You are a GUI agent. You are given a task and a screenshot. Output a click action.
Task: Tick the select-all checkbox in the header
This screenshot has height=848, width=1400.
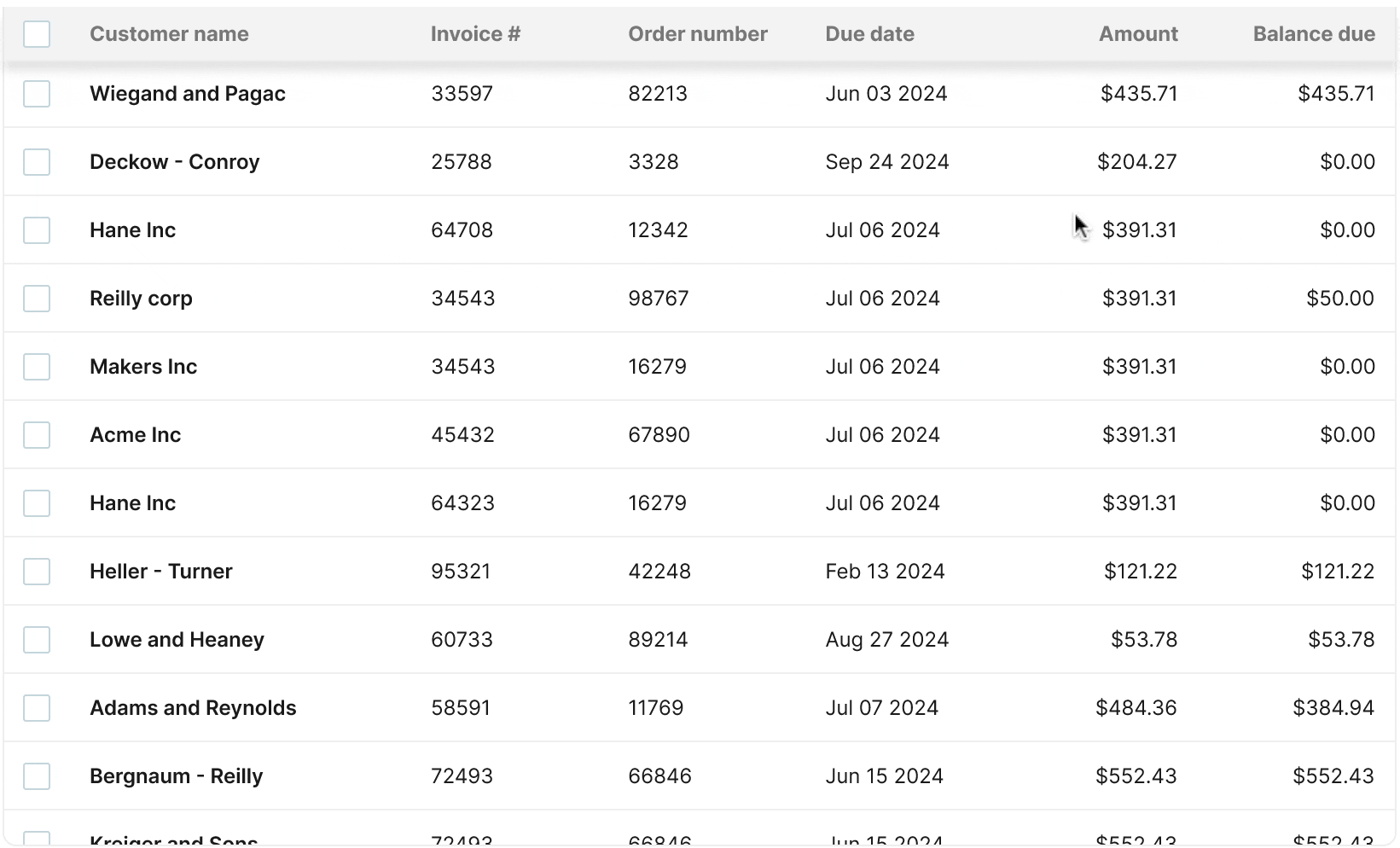[37, 34]
